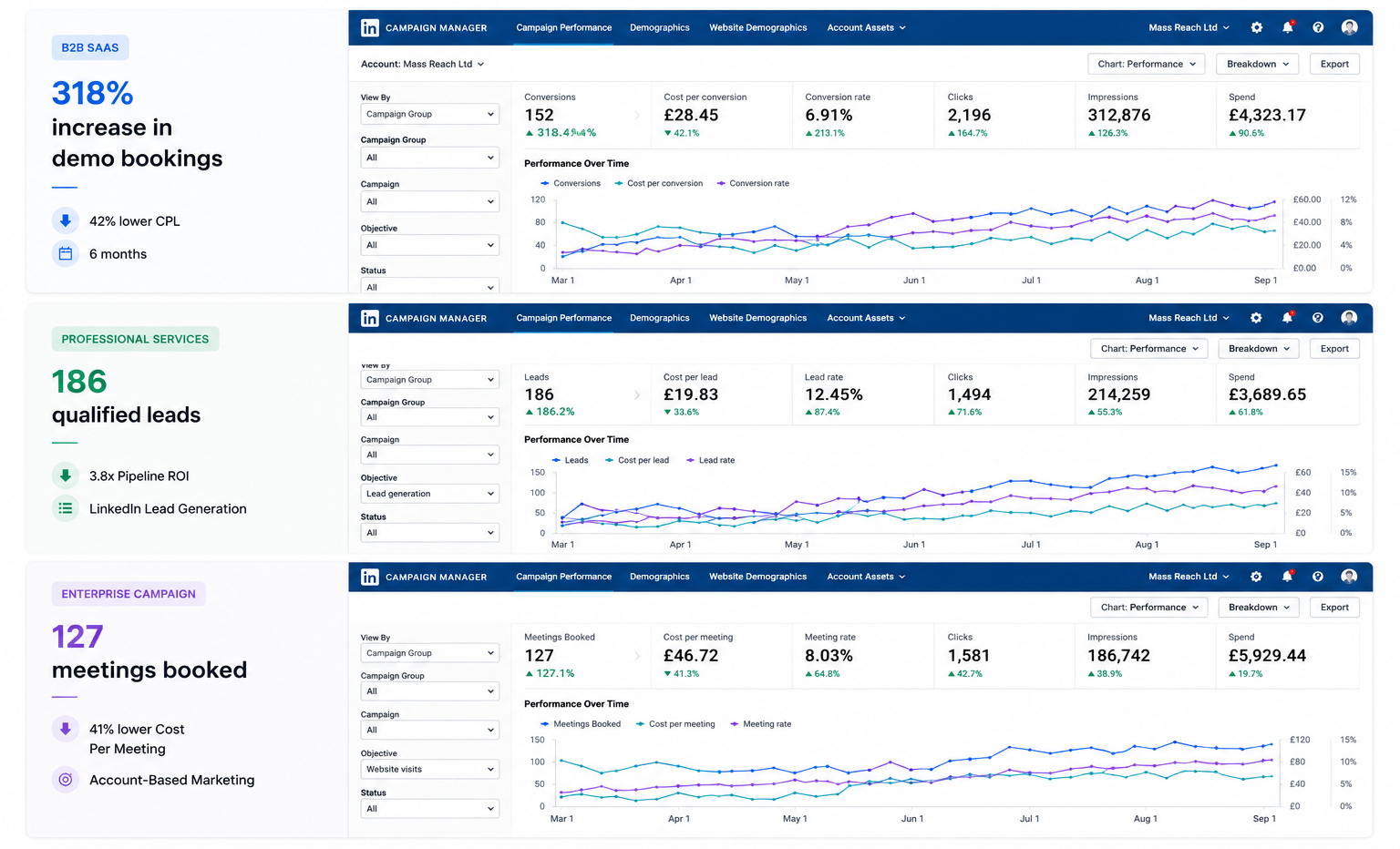Open notifications bell in the bottom dashboard
Viewport: 1400px width, 849px height.
pyautogui.click(x=1288, y=577)
